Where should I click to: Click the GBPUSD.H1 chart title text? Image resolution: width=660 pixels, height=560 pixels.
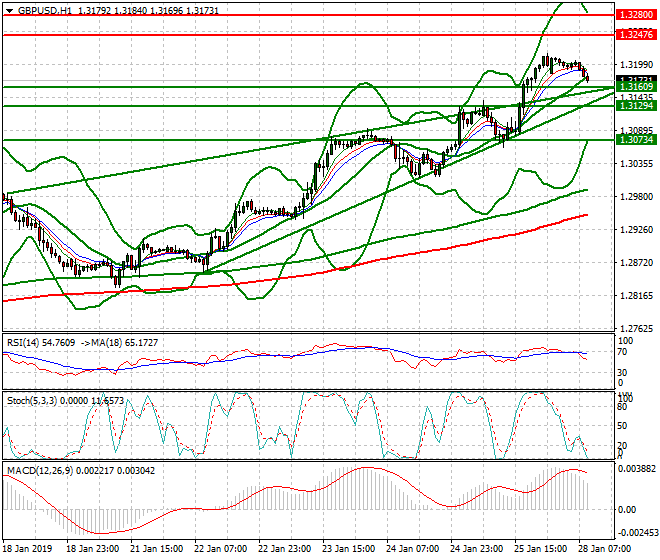(45, 11)
